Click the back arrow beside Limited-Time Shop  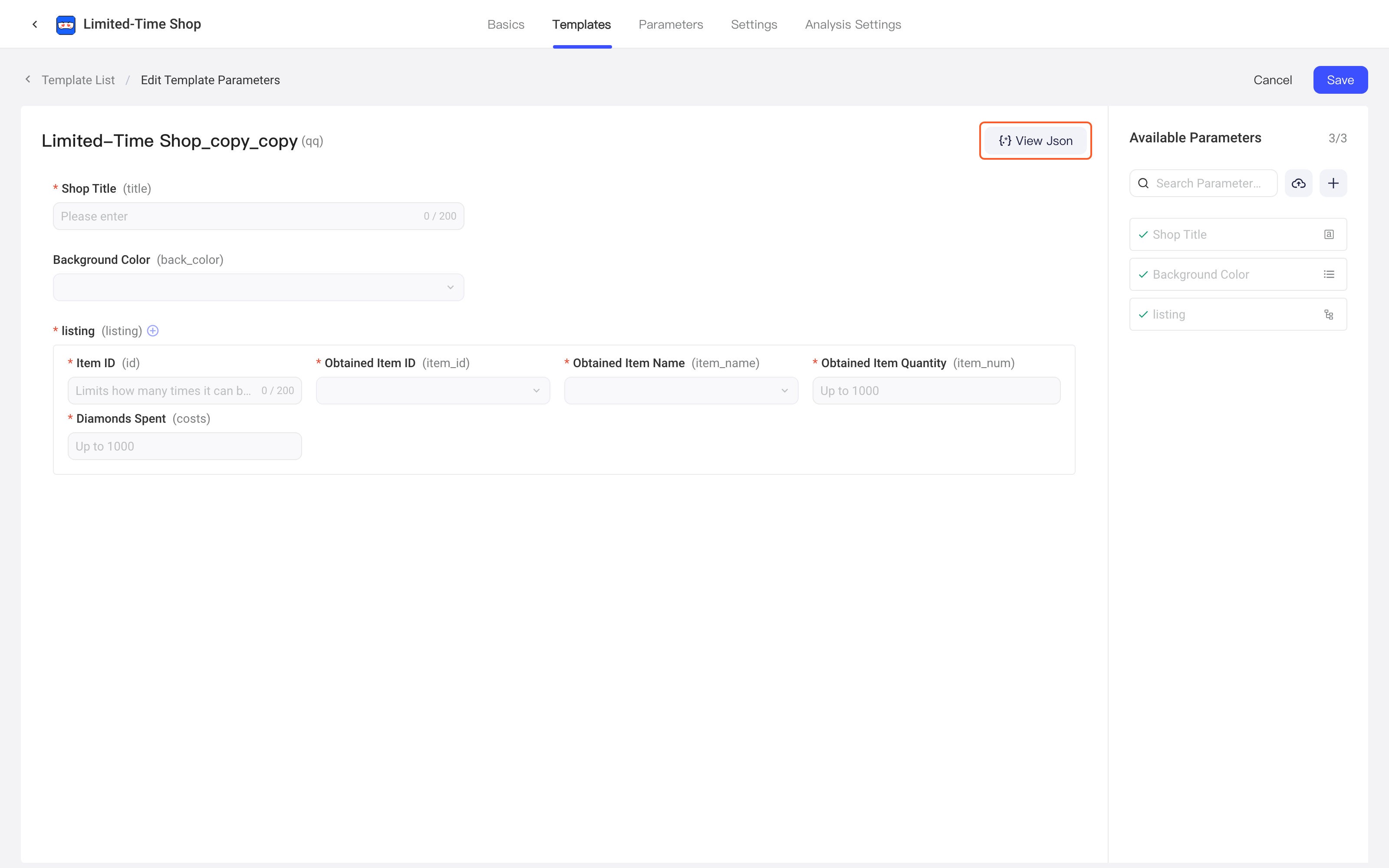click(35, 24)
